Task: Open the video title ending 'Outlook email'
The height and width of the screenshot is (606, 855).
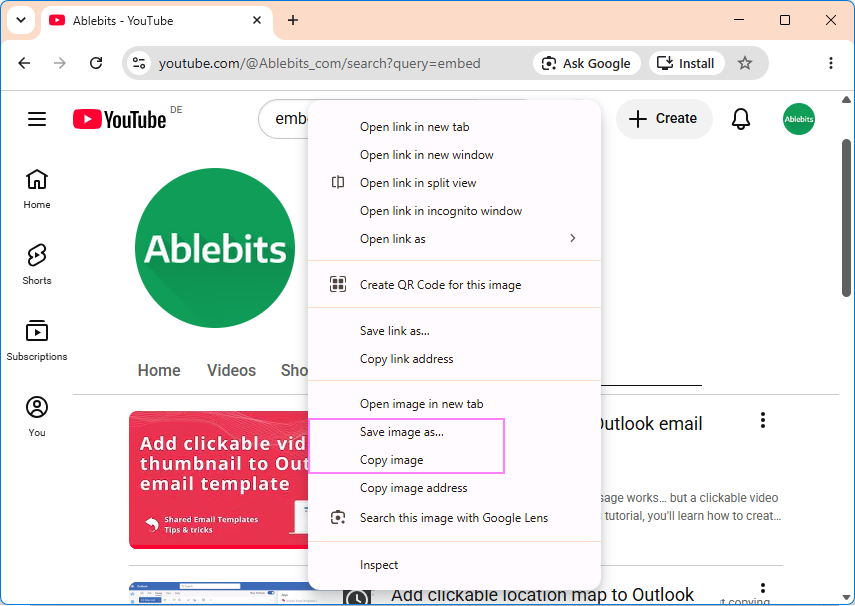Action: [x=651, y=424]
